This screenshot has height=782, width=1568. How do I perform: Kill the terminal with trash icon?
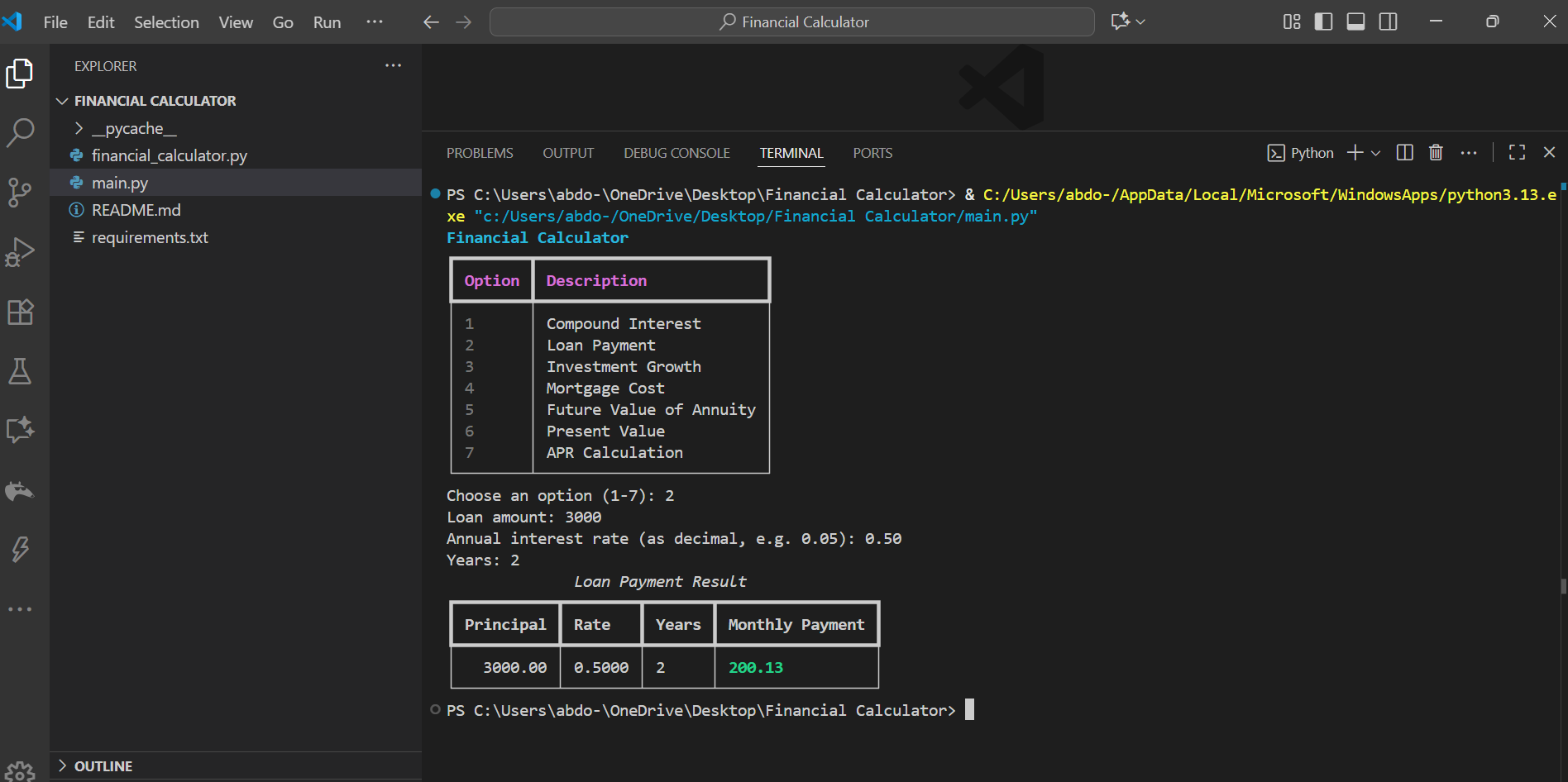(x=1436, y=153)
